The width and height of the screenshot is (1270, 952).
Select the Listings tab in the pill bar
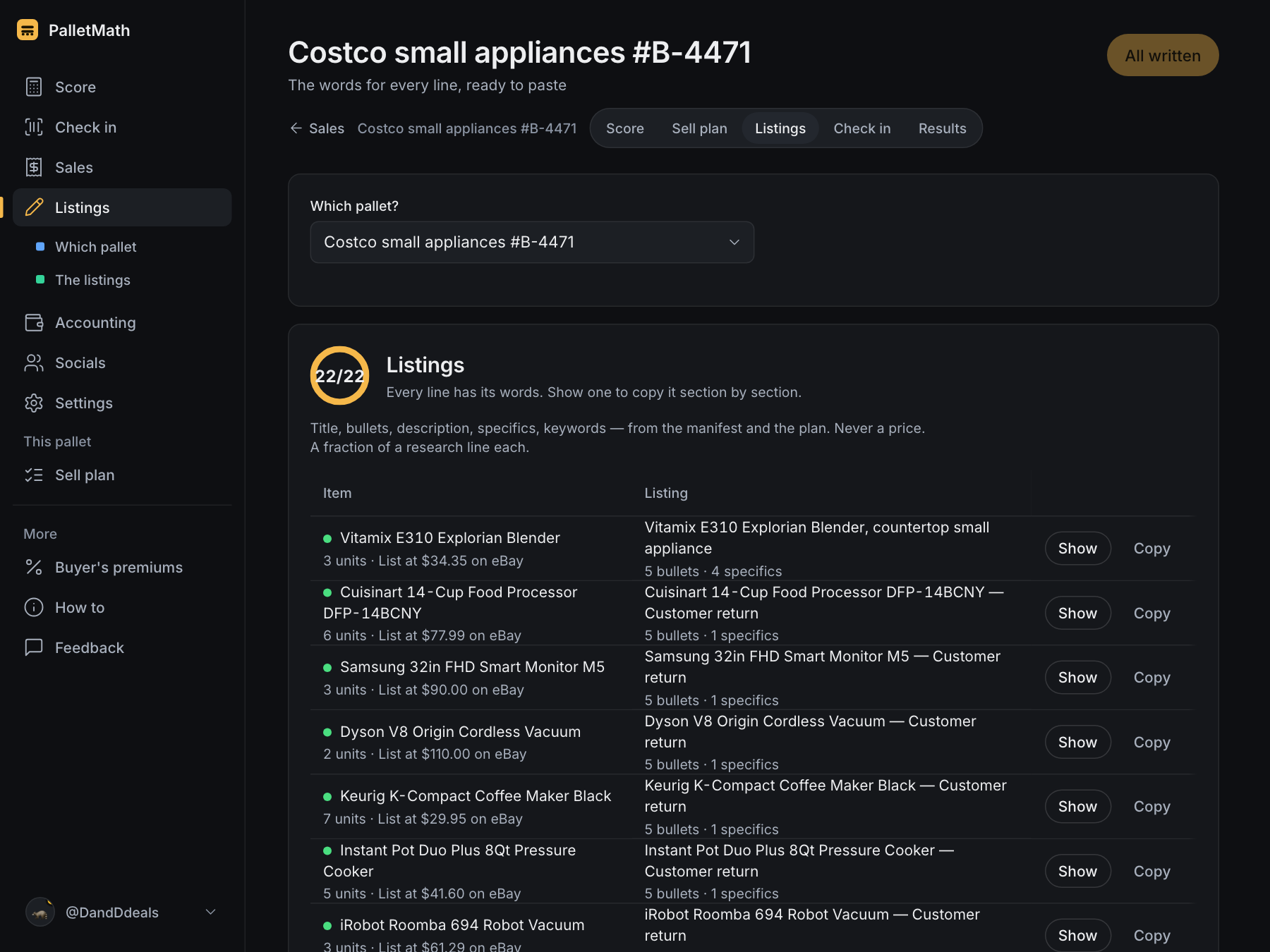(780, 128)
